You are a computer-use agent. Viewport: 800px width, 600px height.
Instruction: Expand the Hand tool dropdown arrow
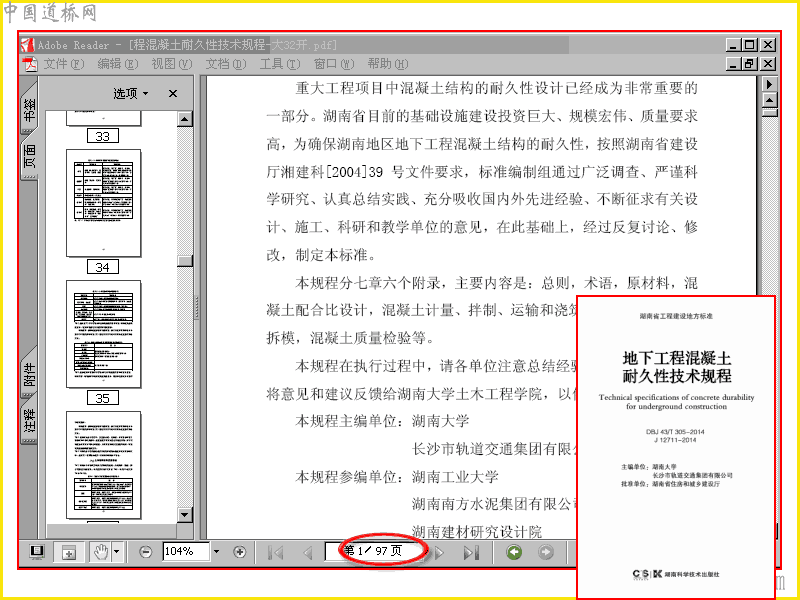[117, 552]
